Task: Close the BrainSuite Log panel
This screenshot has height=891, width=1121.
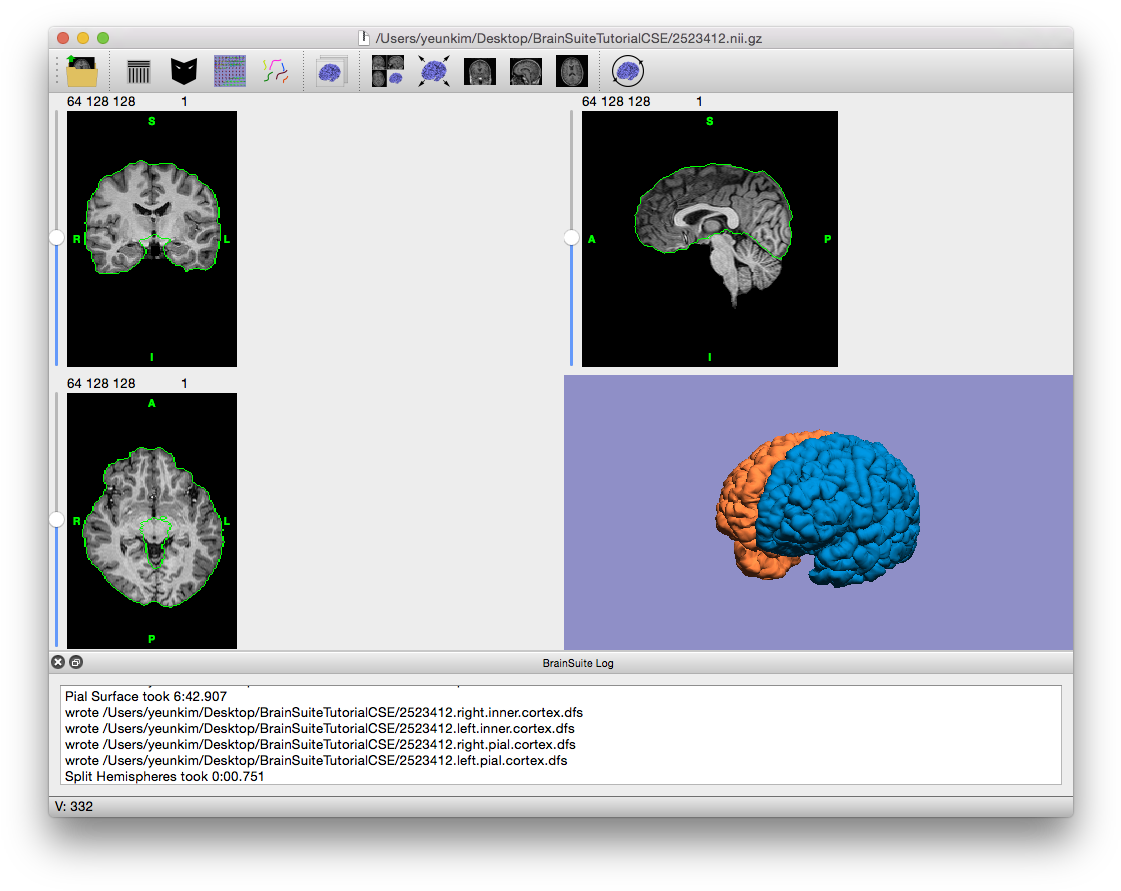Action: click(x=57, y=662)
